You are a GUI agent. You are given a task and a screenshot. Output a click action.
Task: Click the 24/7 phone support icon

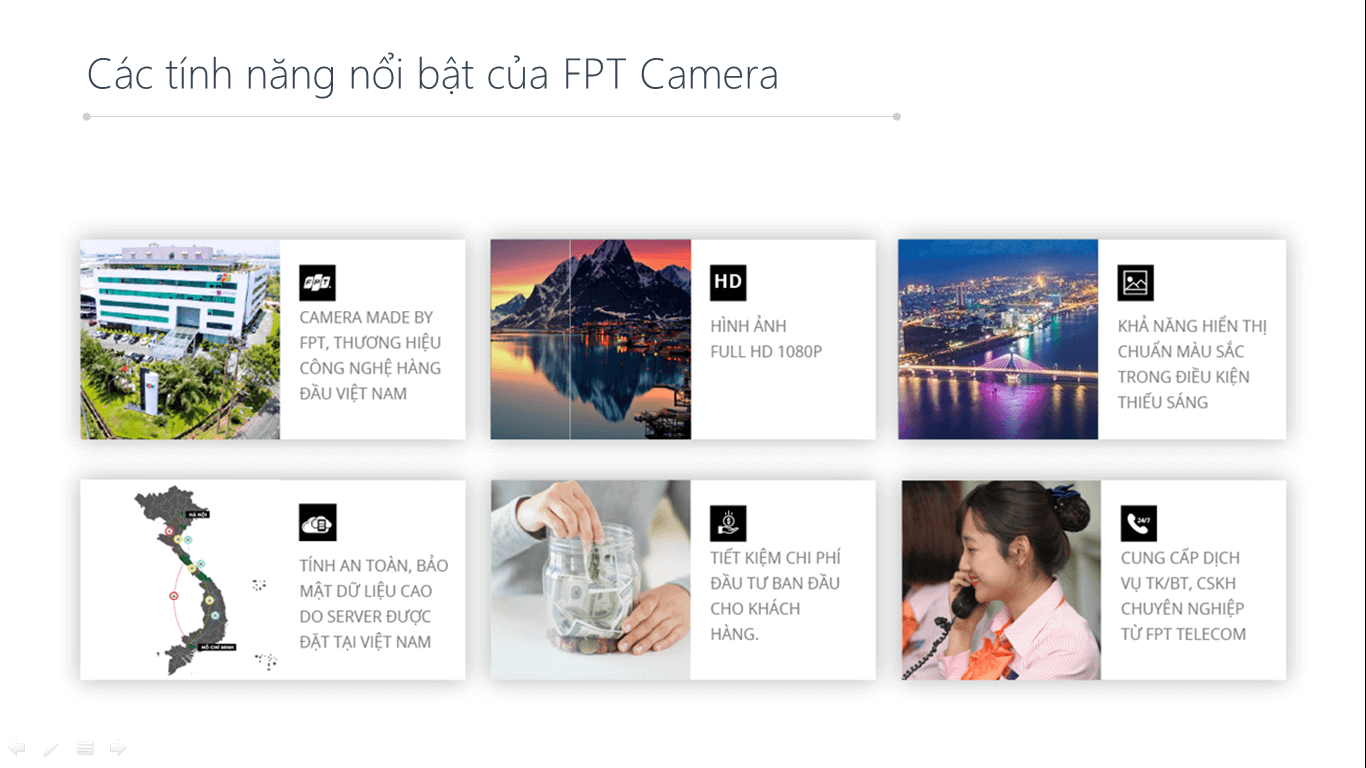[x=1138, y=523]
